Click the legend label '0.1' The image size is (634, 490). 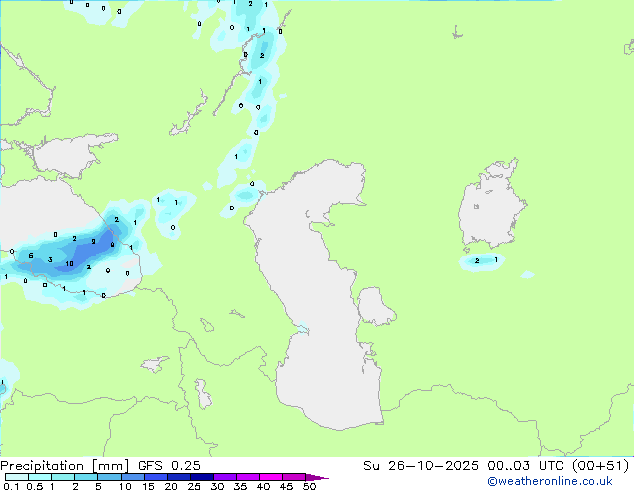click(12, 486)
